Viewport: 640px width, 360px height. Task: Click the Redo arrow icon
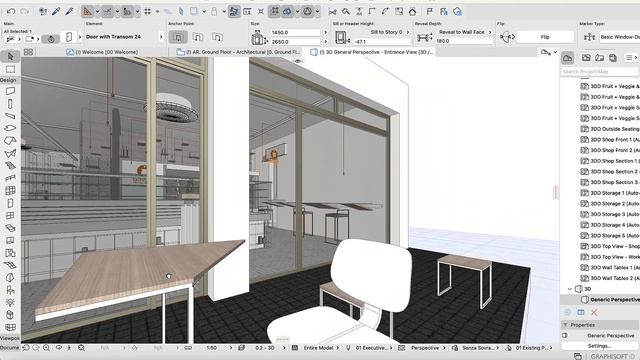pyautogui.click(x=24, y=11)
